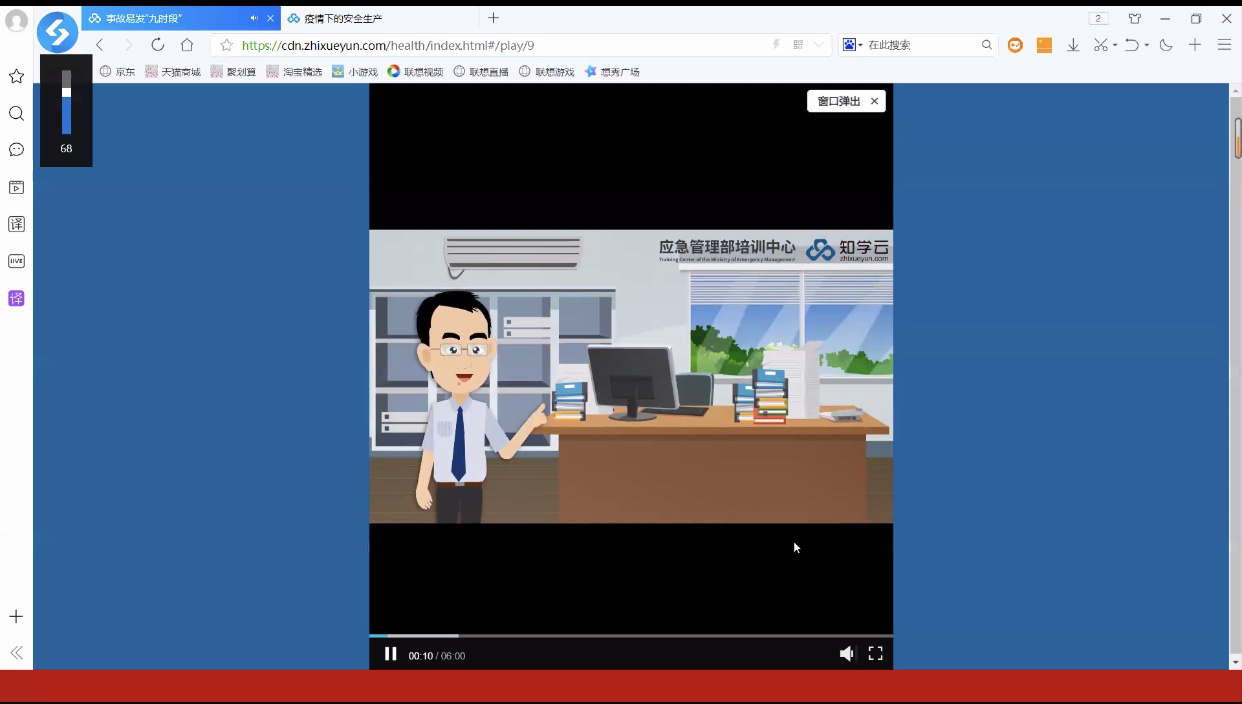Viewport: 1242px width, 704px height.
Task: Toggle night mode moon icon
Action: [1166, 45]
